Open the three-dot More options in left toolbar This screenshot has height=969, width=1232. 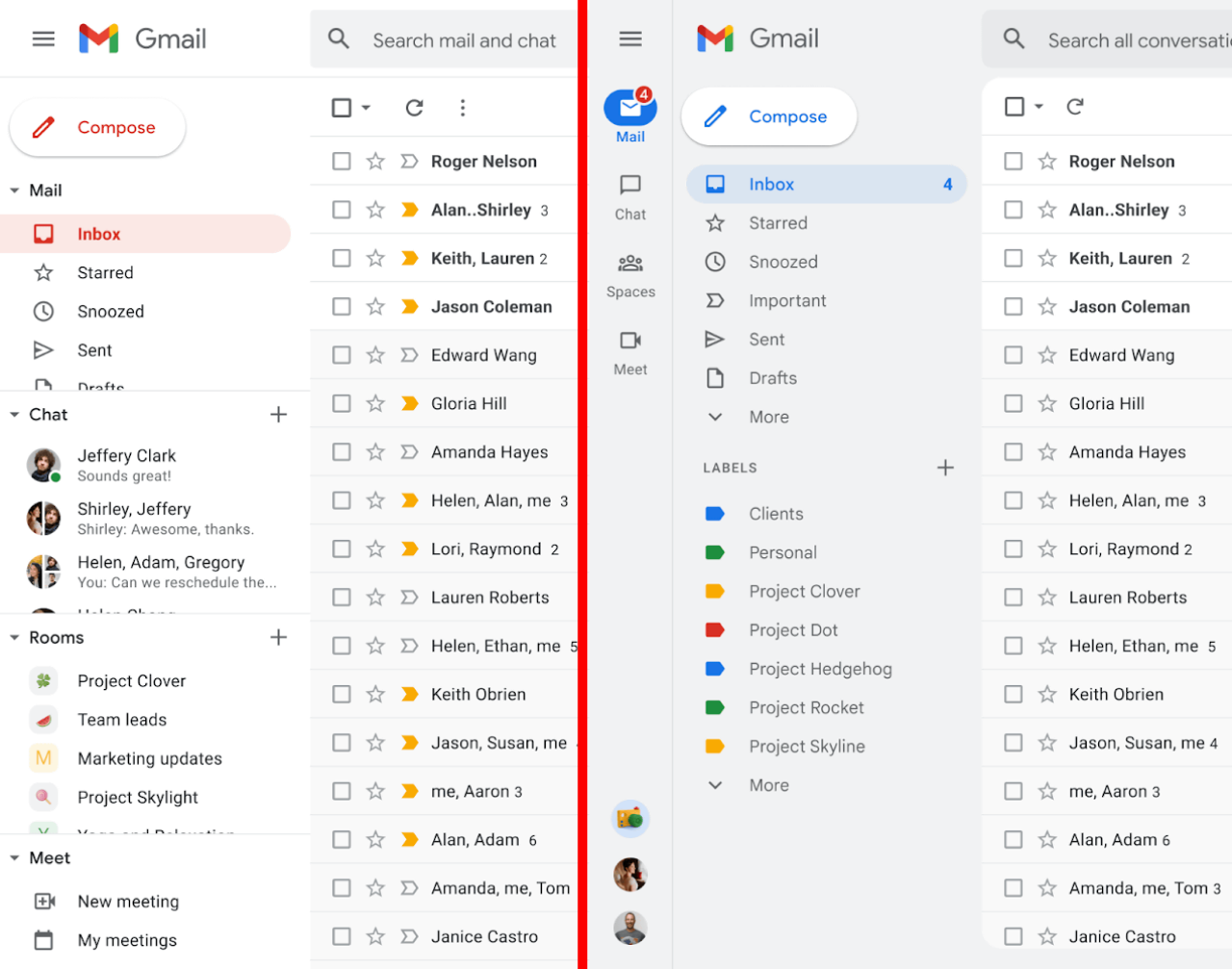(463, 108)
